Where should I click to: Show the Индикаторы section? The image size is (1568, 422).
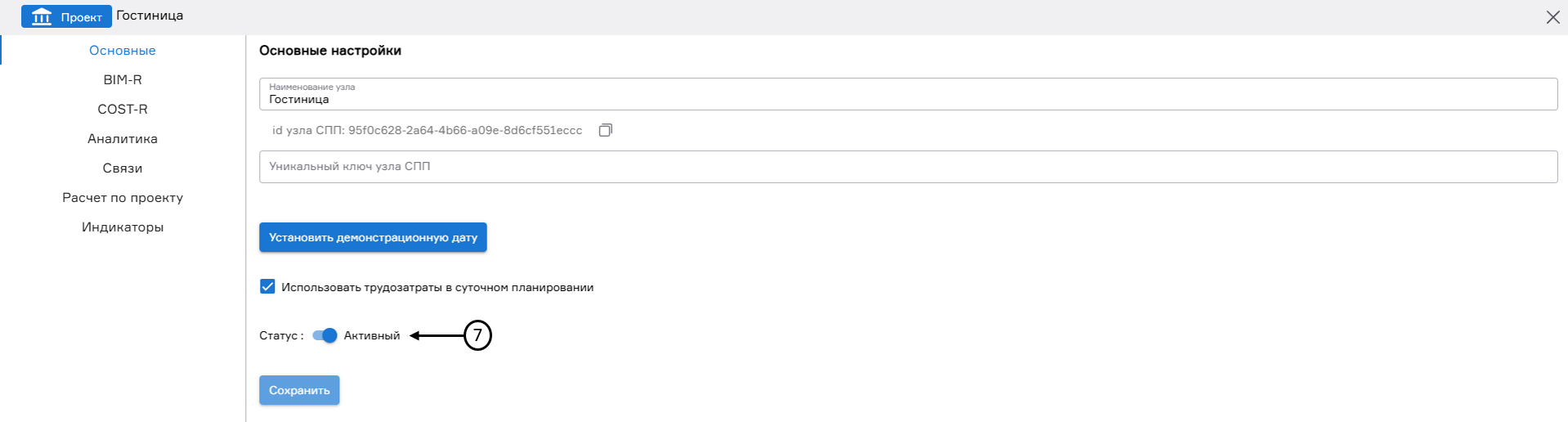pos(123,227)
